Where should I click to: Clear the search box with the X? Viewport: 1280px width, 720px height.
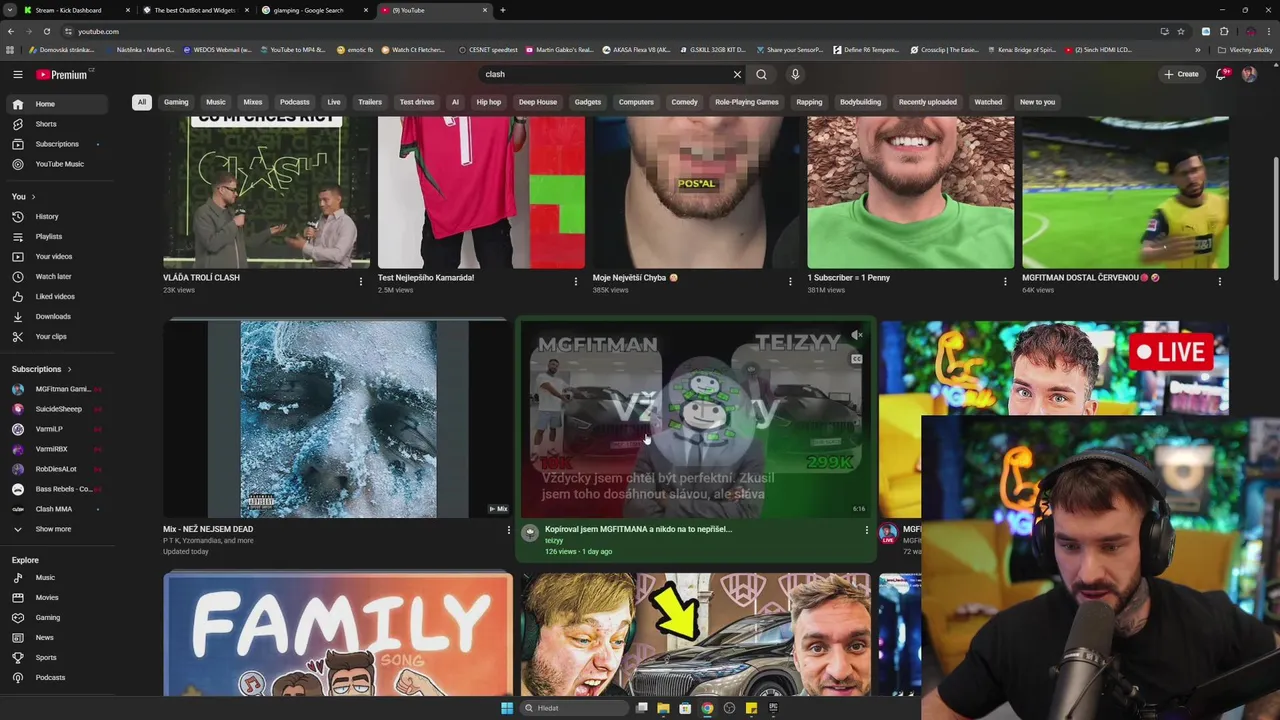[737, 74]
